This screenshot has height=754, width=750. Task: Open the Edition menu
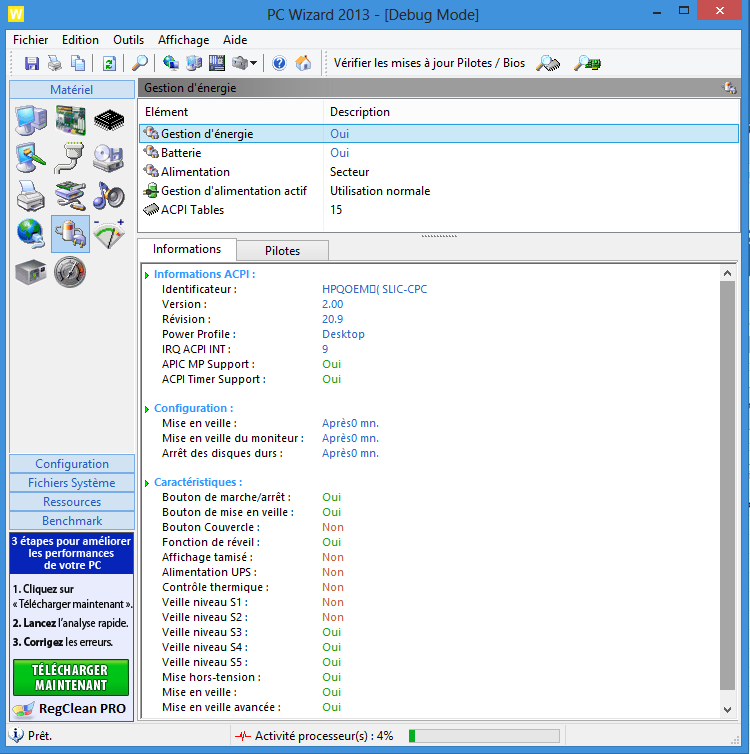pyautogui.click(x=80, y=40)
